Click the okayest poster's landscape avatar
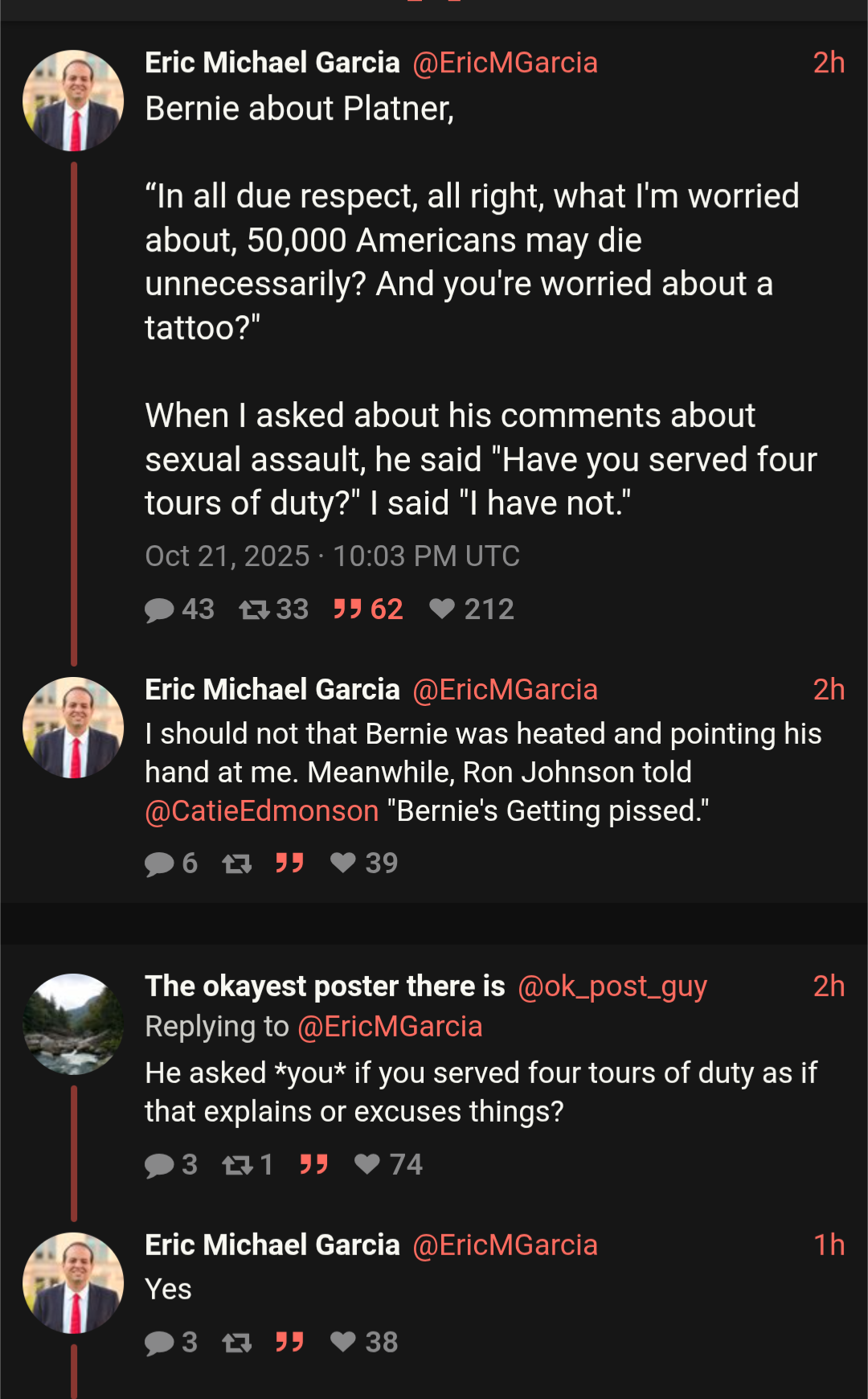 point(73,1024)
